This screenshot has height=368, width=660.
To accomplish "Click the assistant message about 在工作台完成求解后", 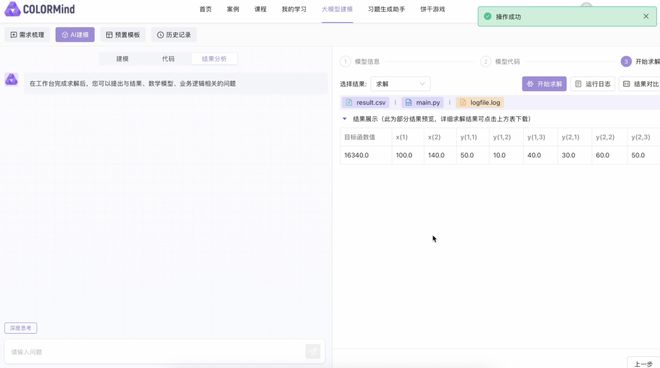I will coord(176,83).
